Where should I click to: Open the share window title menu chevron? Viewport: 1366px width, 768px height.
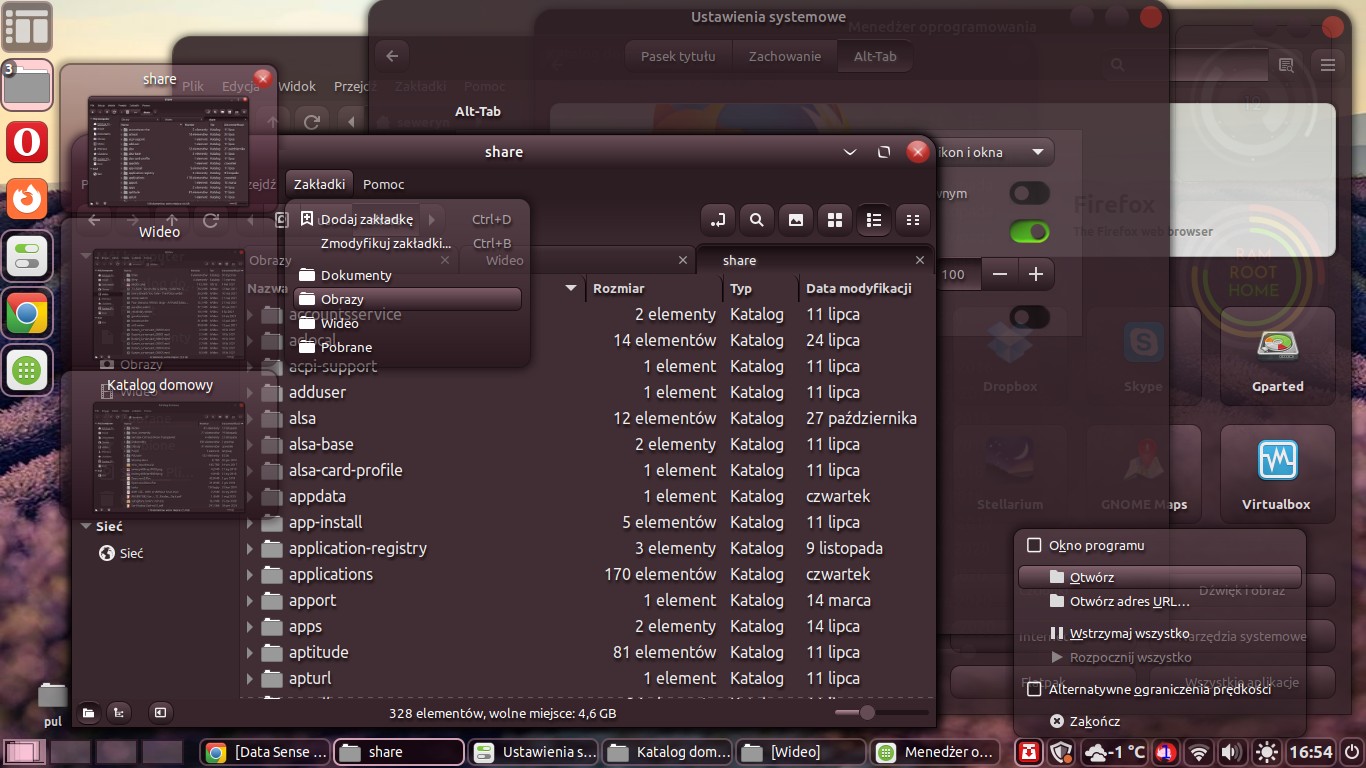[x=850, y=152]
